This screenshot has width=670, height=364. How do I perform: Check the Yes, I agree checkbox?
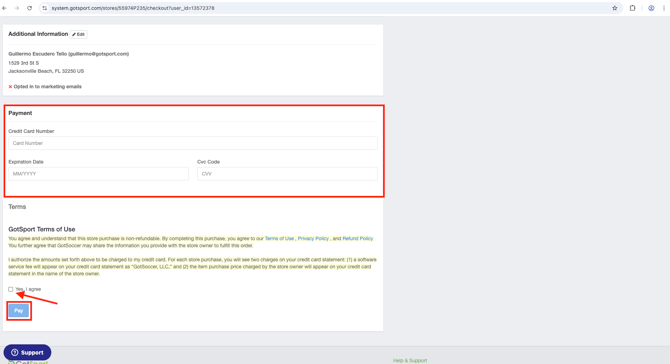click(11, 289)
